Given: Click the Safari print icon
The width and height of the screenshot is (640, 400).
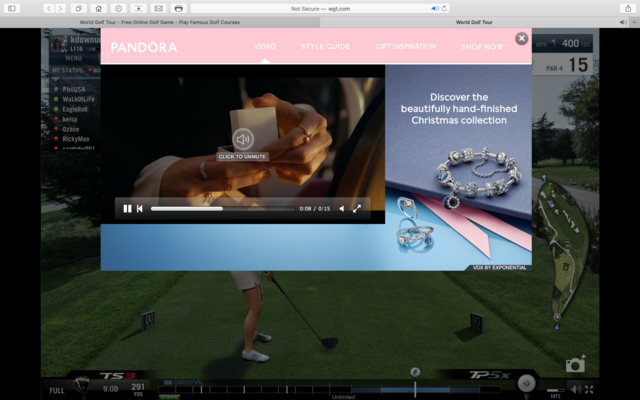Looking at the screenshot, I should click(x=178, y=8).
